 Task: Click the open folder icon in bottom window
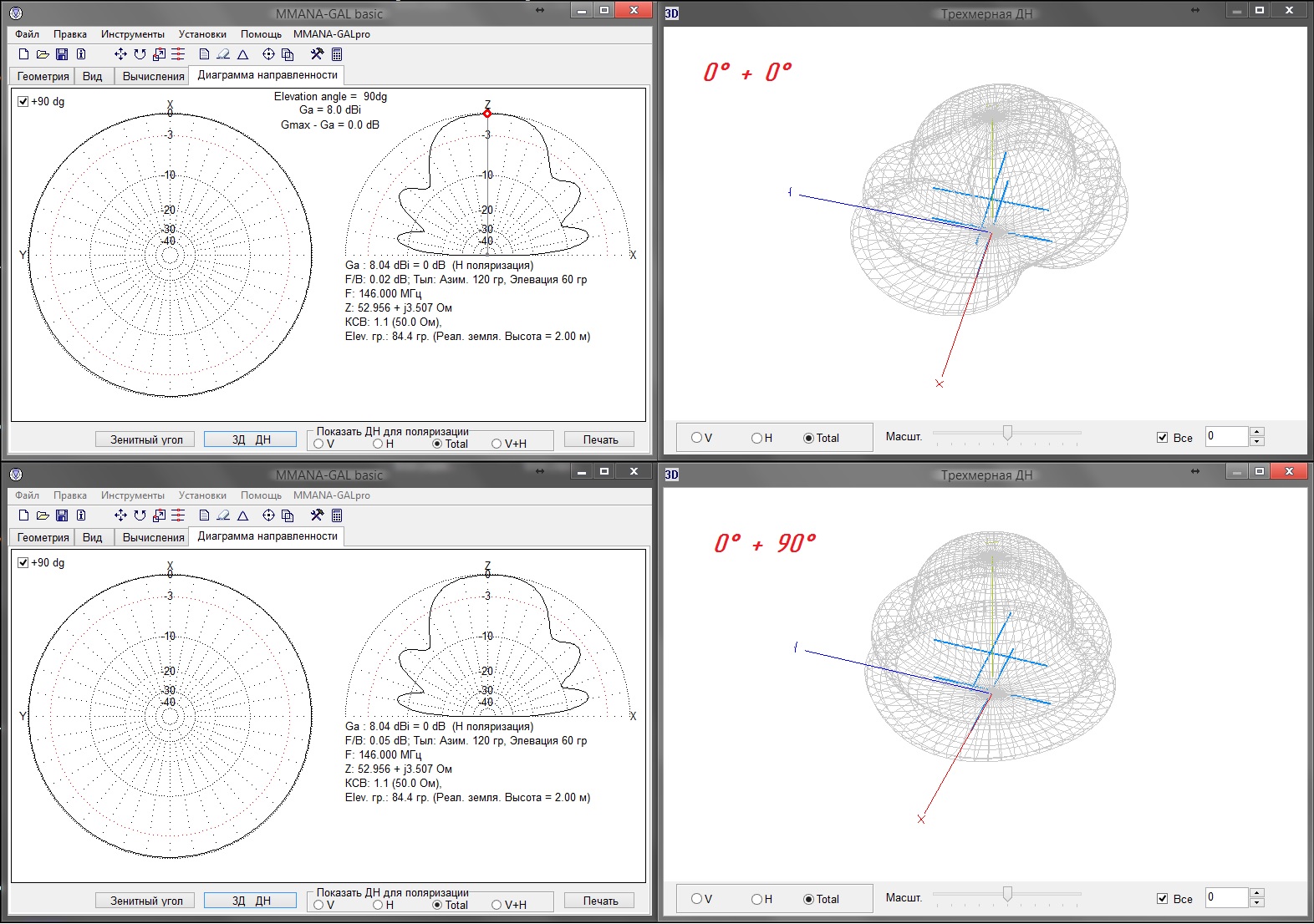click(x=43, y=515)
